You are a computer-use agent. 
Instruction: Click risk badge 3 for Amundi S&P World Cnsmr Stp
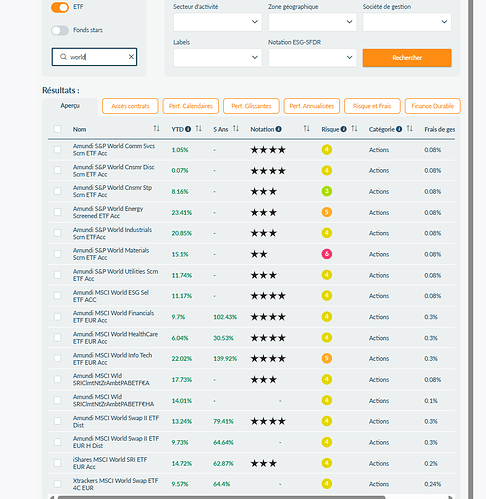coord(327,191)
